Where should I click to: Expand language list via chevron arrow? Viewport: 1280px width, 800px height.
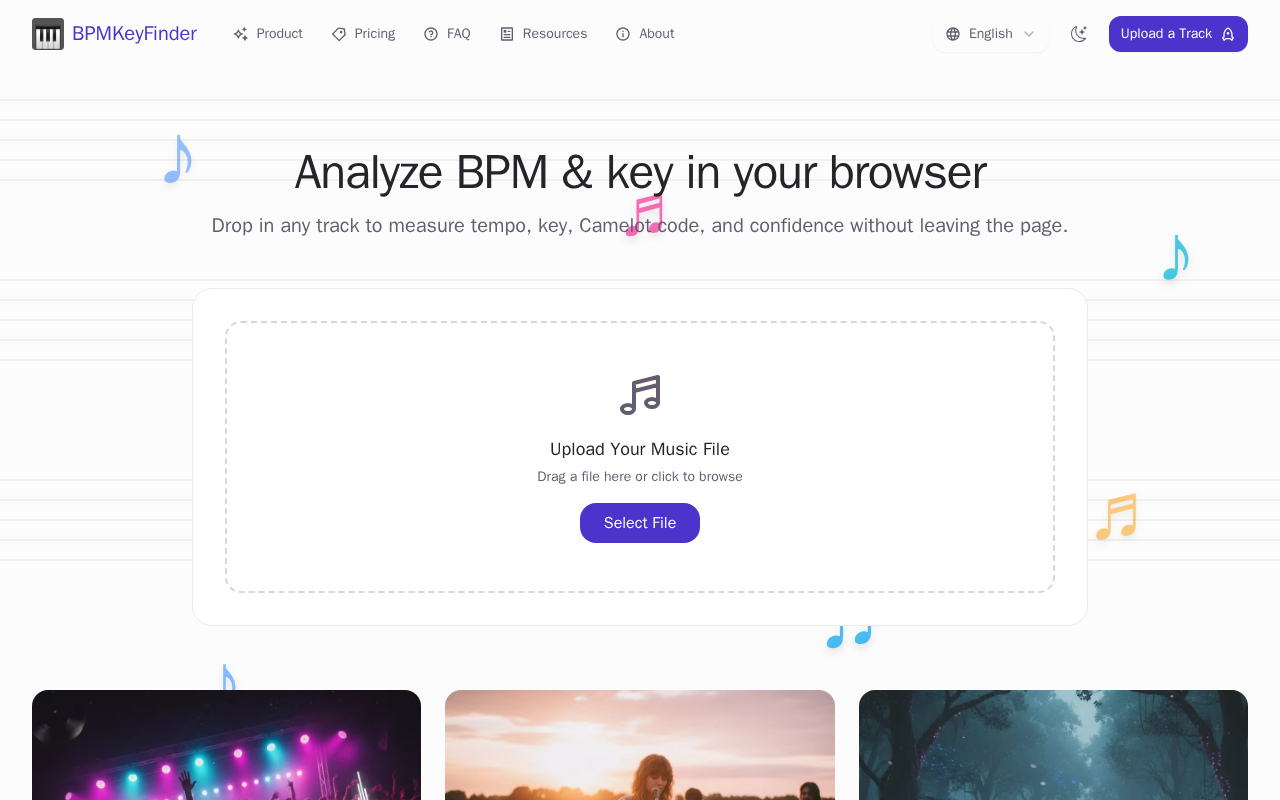click(1029, 34)
